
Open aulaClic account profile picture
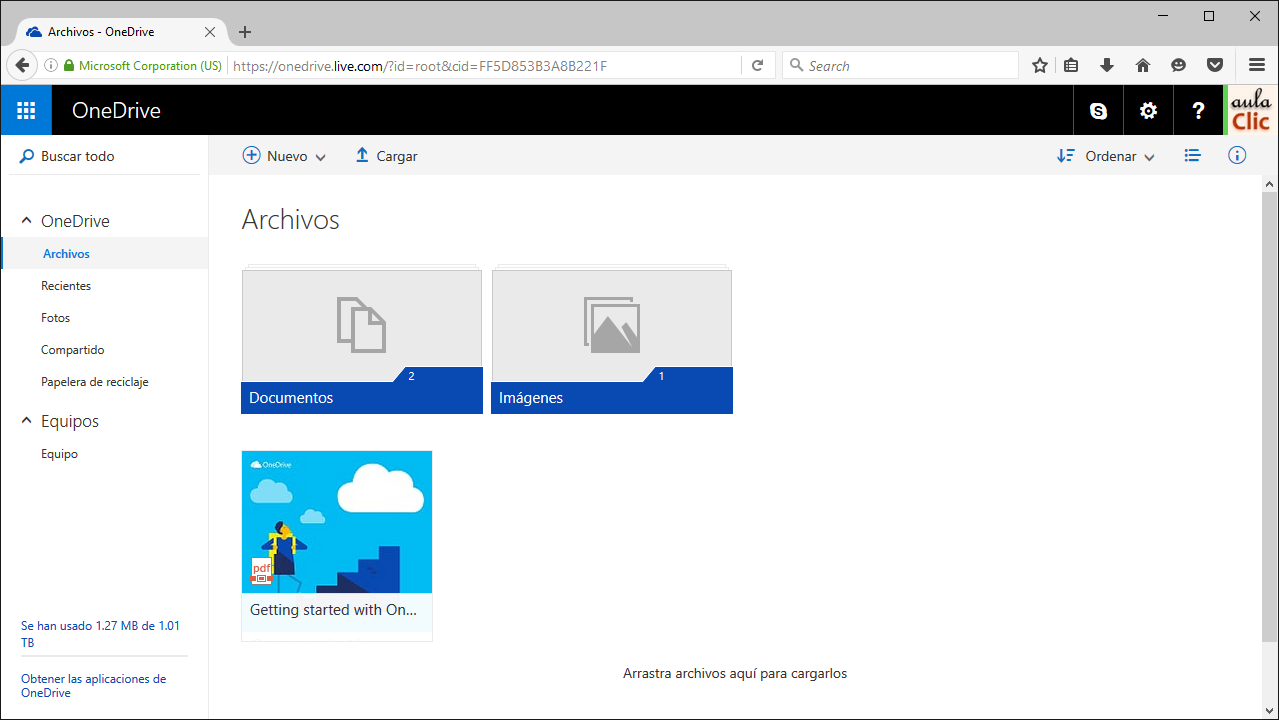coord(1251,110)
